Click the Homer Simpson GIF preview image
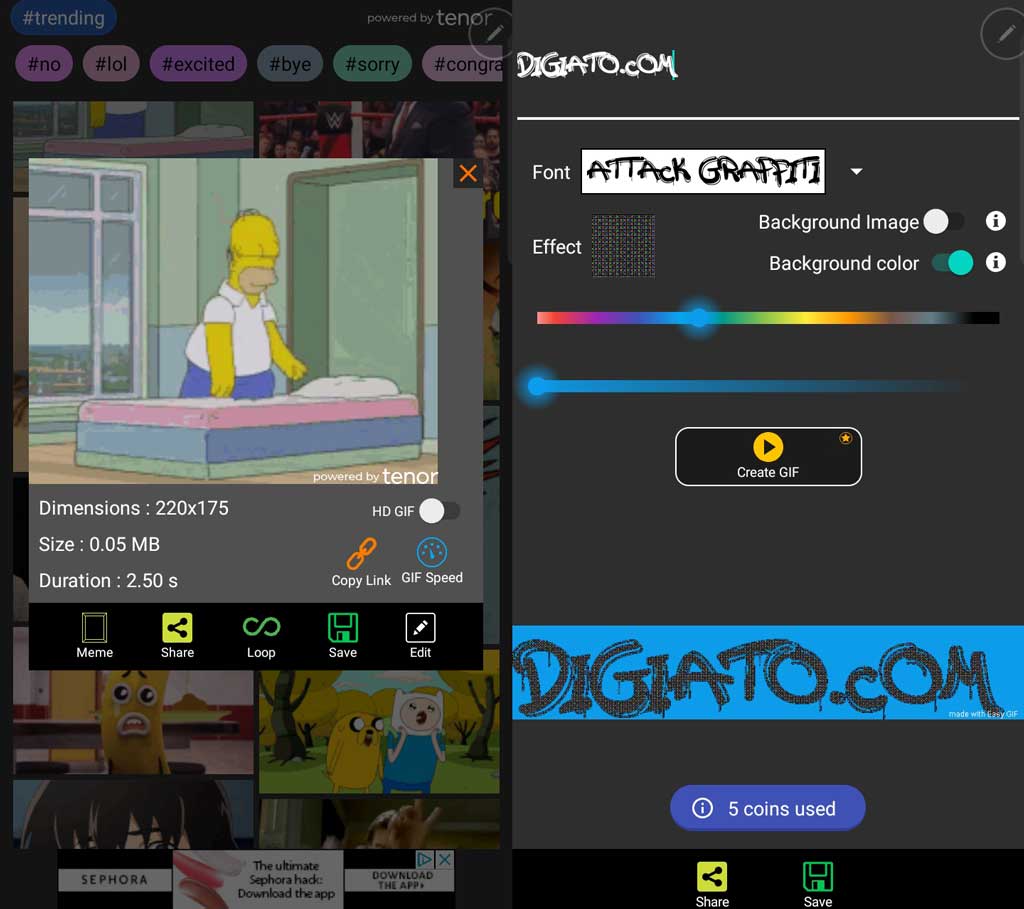This screenshot has width=1024, height=909. [x=233, y=321]
